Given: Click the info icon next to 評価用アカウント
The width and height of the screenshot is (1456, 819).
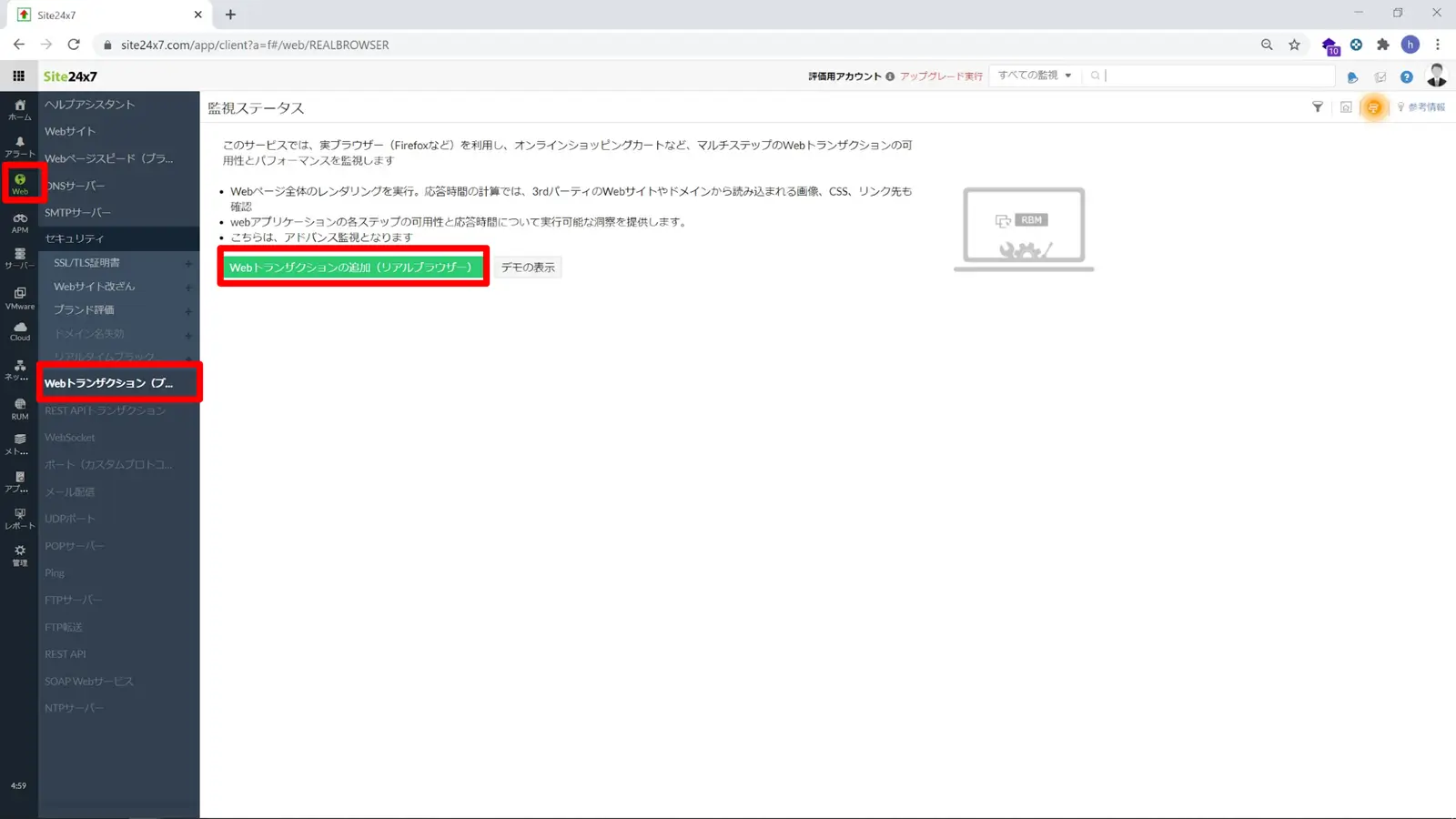Looking at the screenshot, I should (890, 76).
